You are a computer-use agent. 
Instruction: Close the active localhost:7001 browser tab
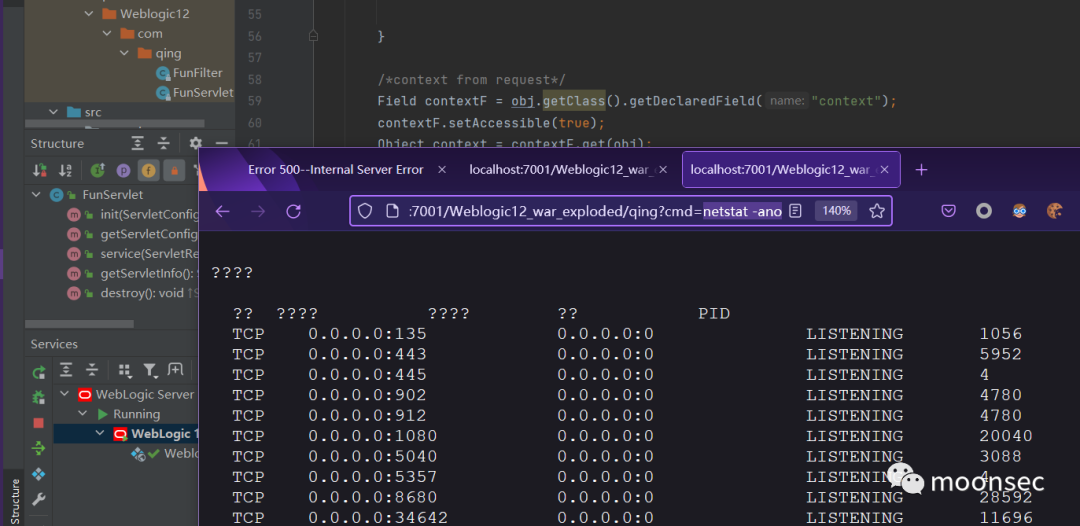coord(884,169)
